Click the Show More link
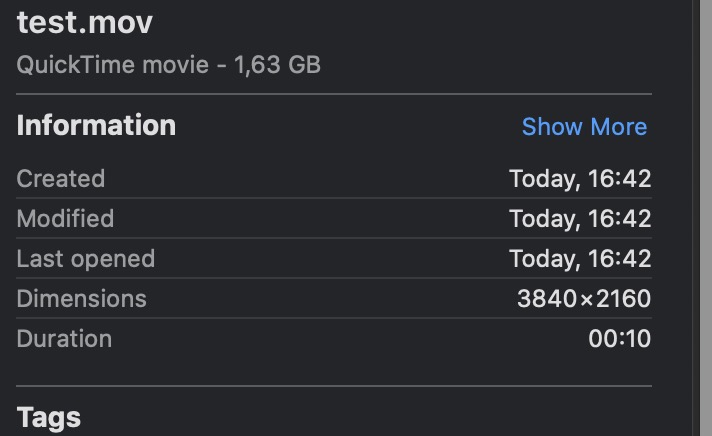712x436 pixels. (x=584, y=127)
